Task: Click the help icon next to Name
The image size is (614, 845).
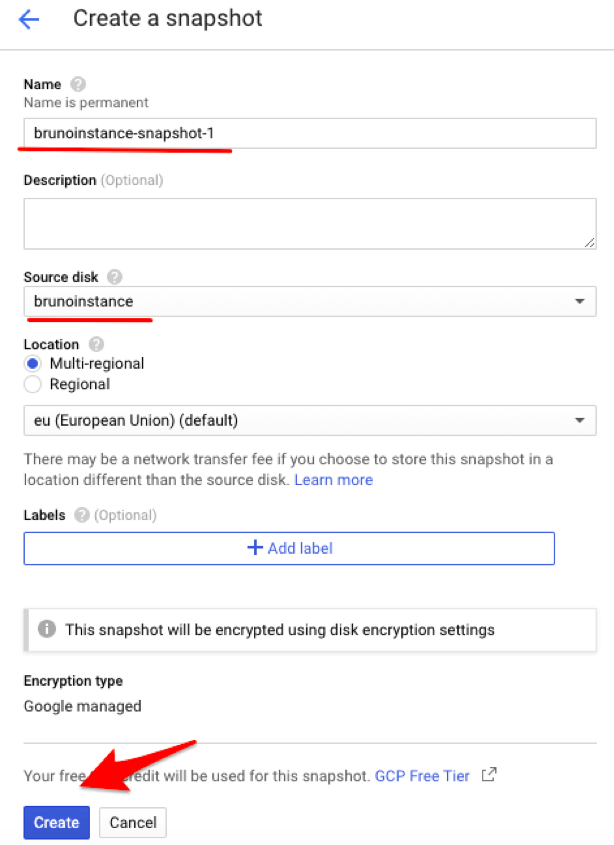Action: [x=78, y=85]
